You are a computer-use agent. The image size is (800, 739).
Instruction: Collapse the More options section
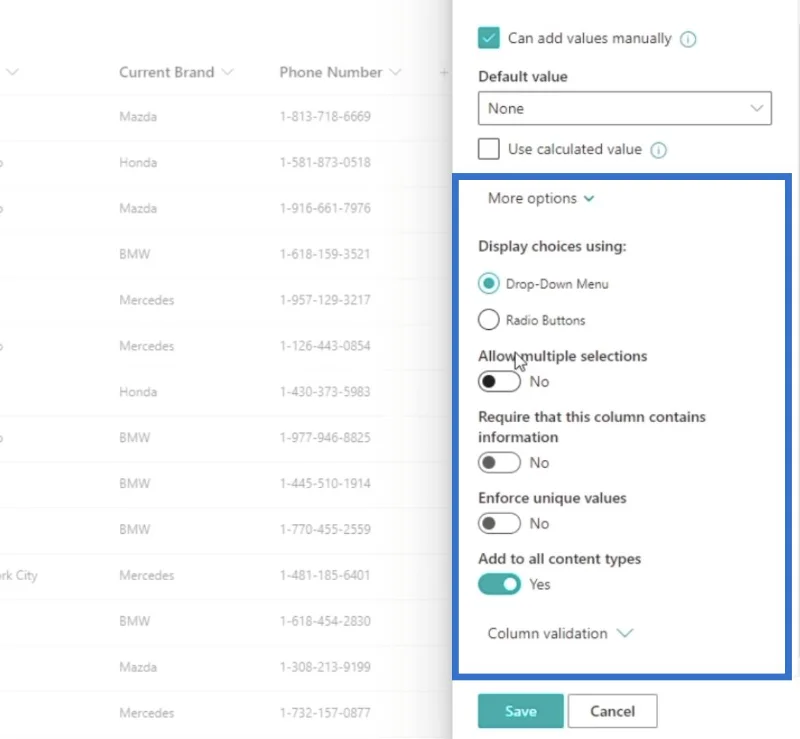(x=541, y=198)
